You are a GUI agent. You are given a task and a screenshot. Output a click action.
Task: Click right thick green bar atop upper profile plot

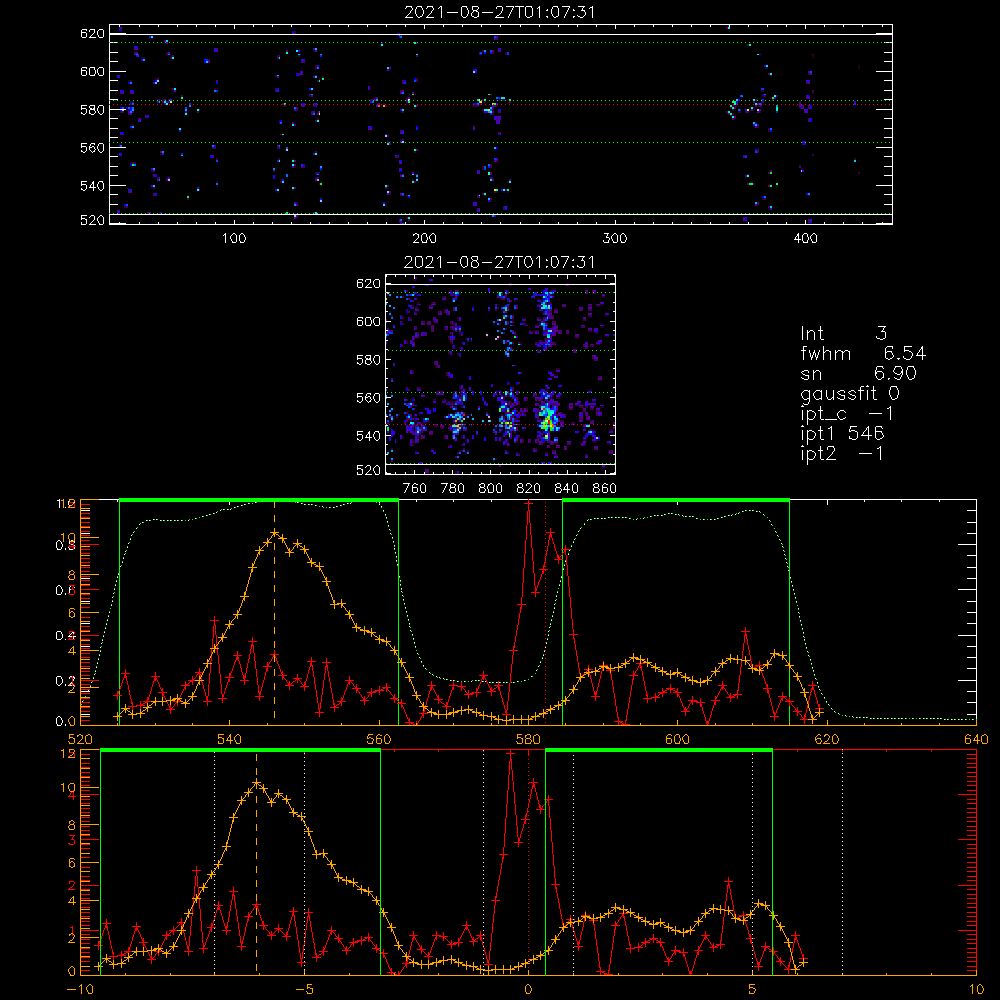pos(676,501)
